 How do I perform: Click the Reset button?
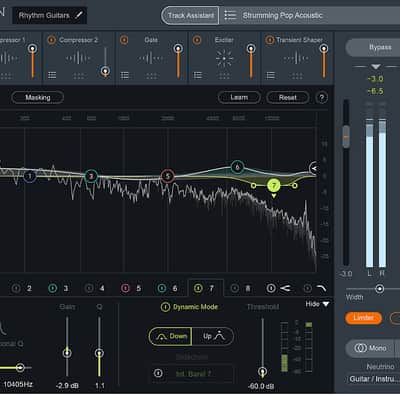point(288,97)
